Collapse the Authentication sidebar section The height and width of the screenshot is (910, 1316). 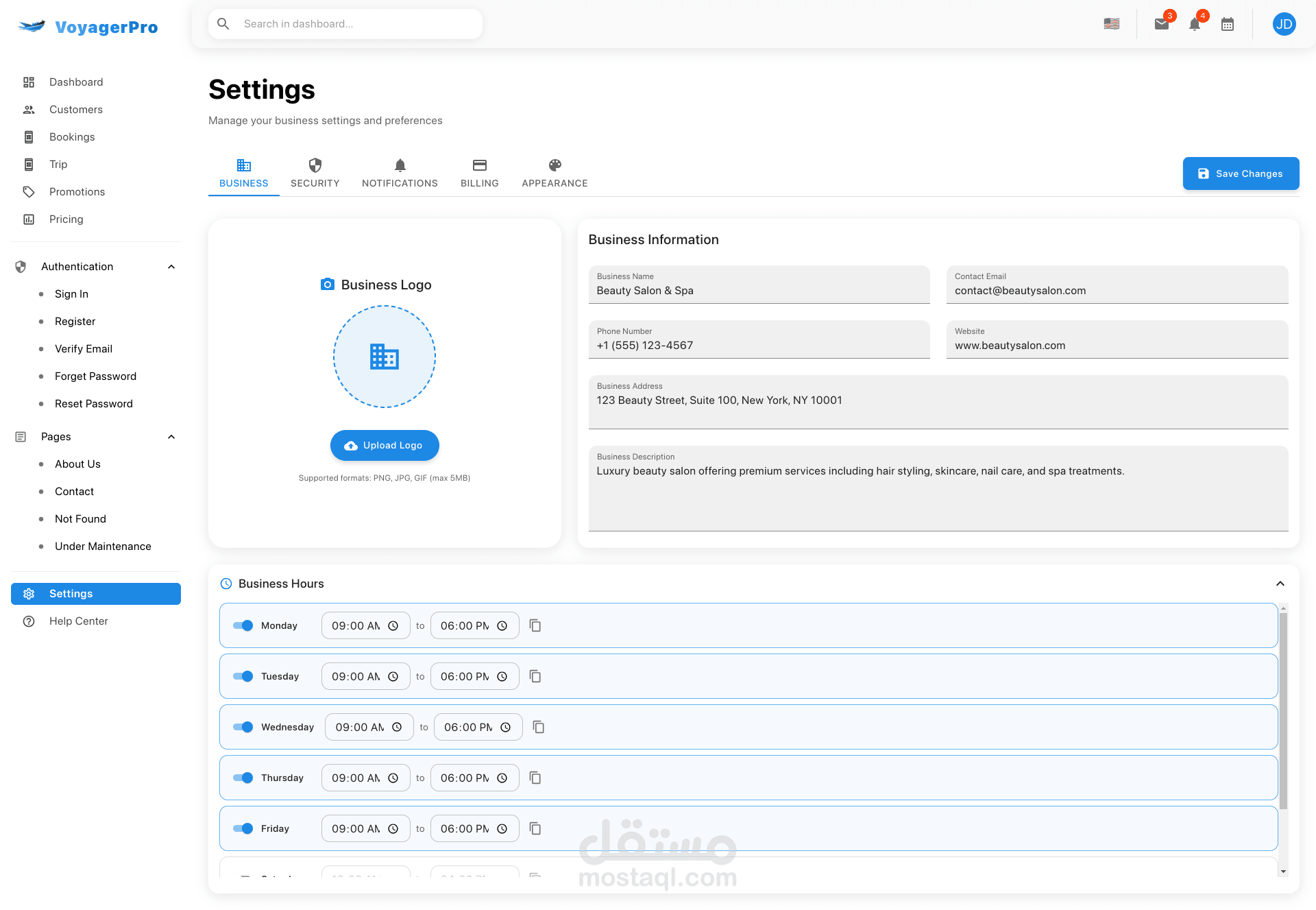click(x=171, y=267)
